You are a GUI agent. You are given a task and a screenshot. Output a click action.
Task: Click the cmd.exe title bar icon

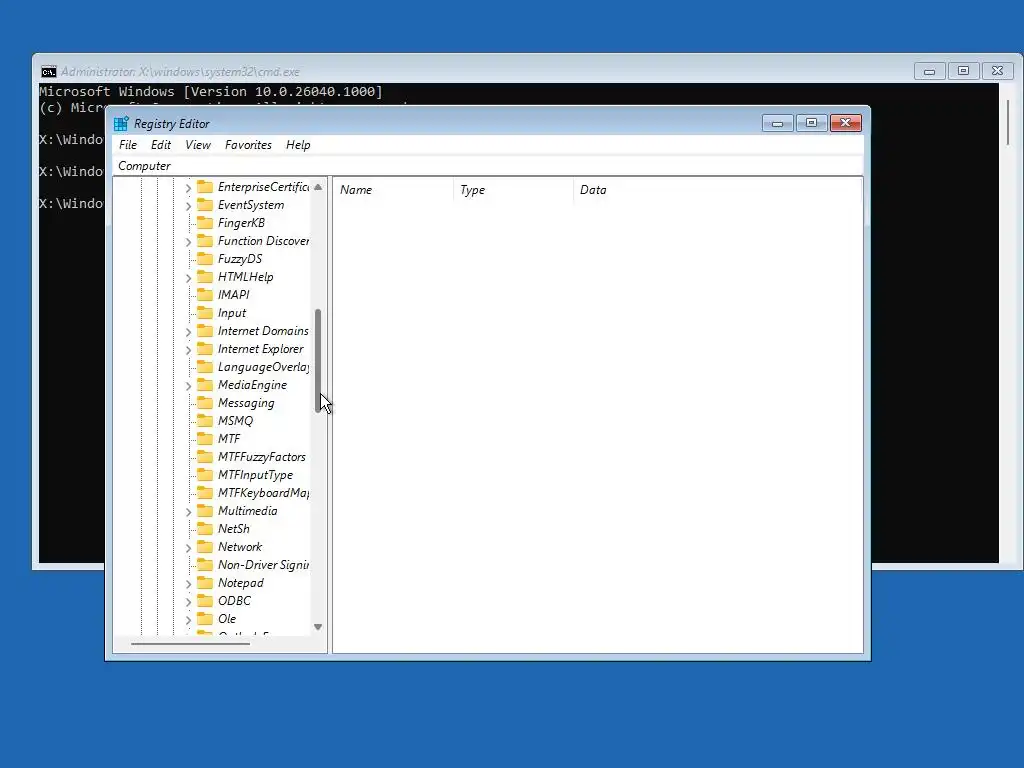point(49,72)
